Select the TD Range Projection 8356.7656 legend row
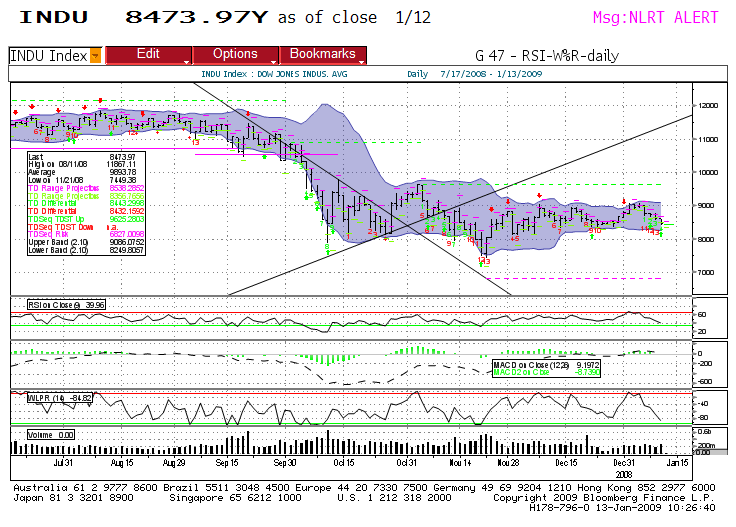This screenshot has height=527, width=736. [86, 196]
